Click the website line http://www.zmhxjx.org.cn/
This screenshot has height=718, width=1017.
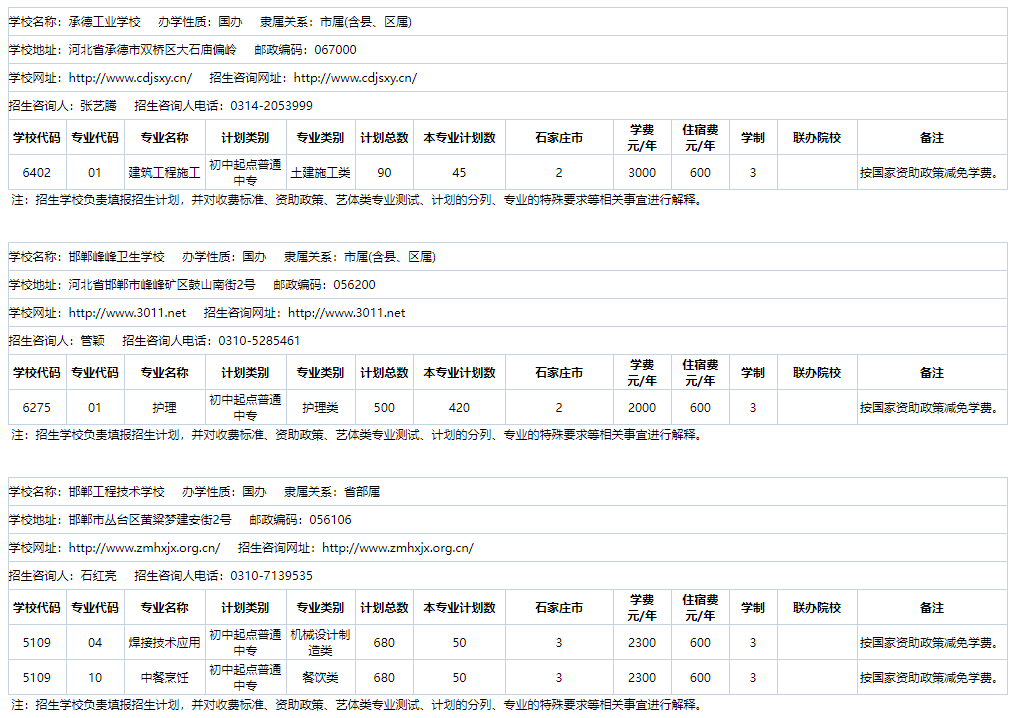[508, 547]
